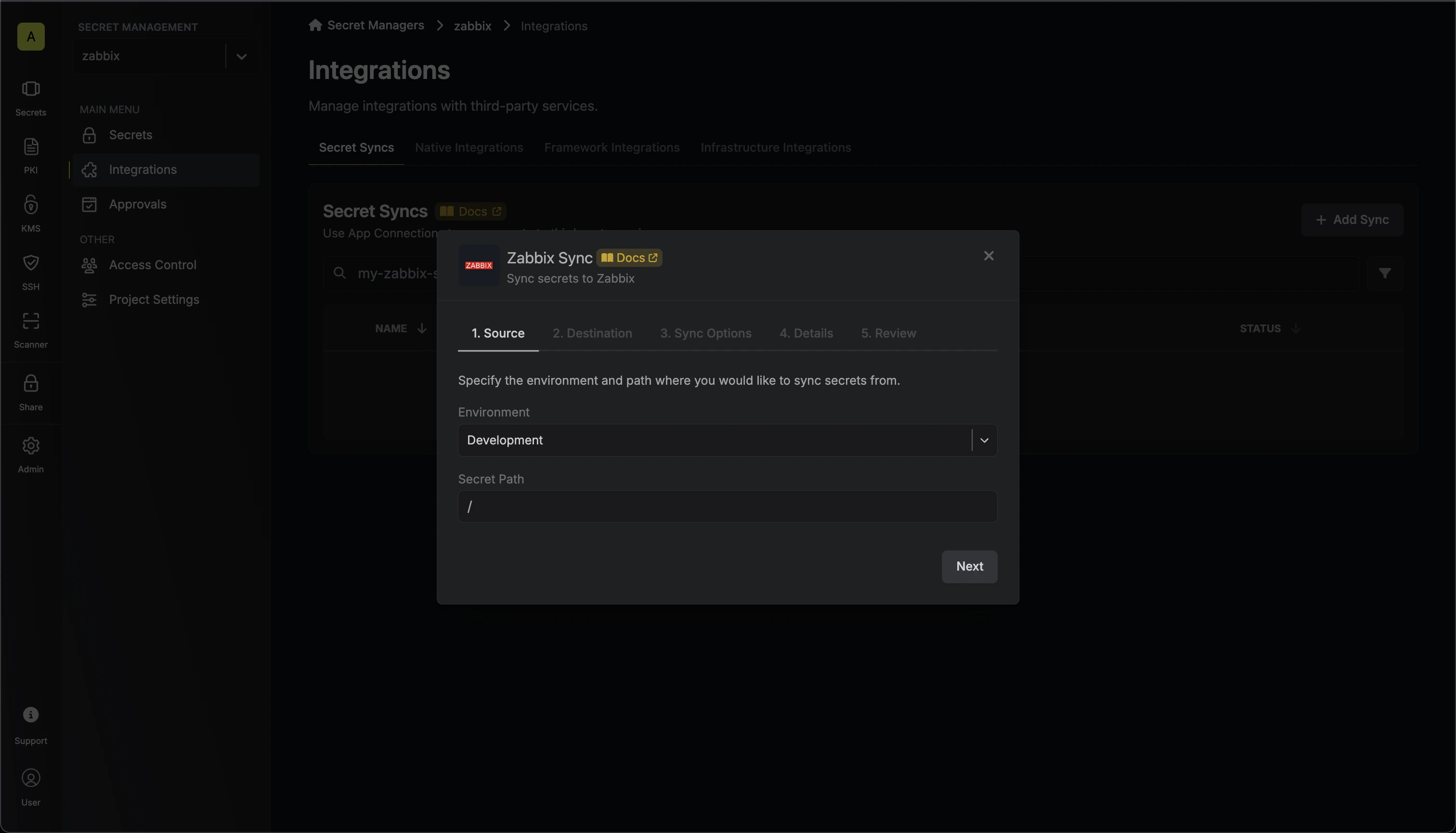Open the Docs link in Zabbix Sync dialog
Screen dimensions: 1456x833
(629, 258)
